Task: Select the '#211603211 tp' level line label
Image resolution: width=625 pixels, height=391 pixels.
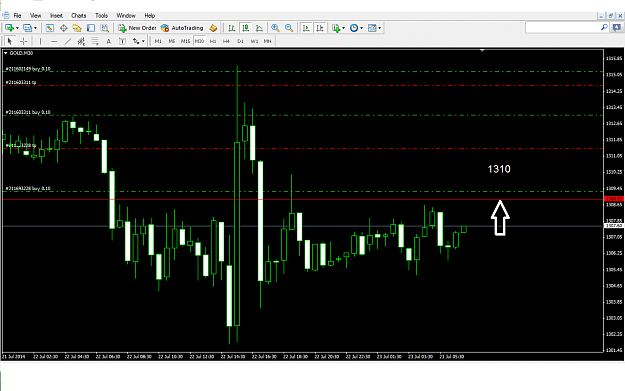Action: point(21,83)
